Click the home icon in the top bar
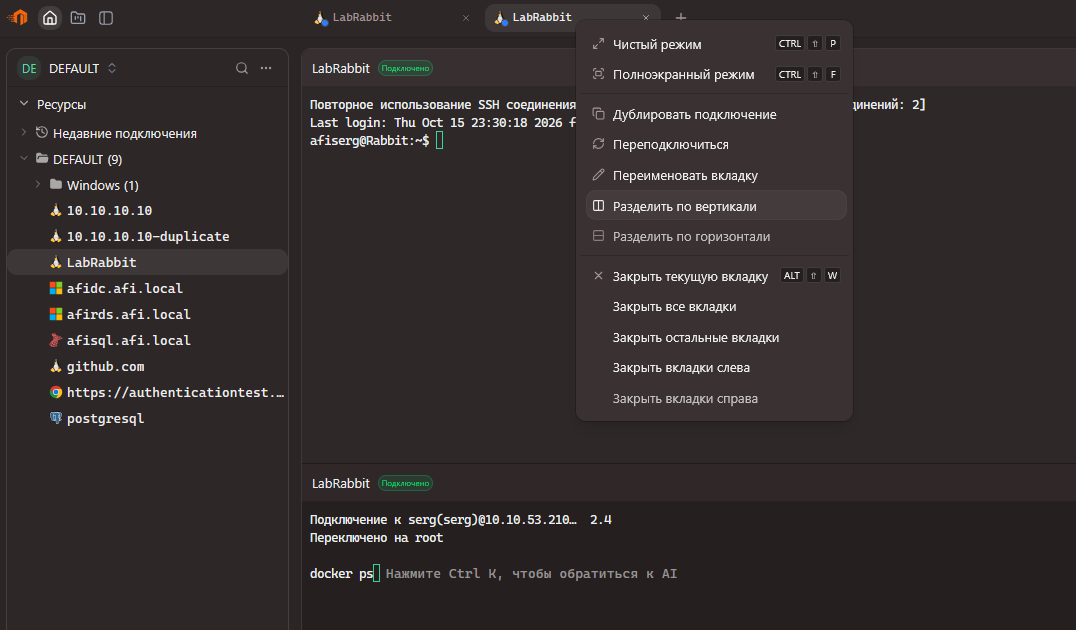 click(x=50, y=18)
